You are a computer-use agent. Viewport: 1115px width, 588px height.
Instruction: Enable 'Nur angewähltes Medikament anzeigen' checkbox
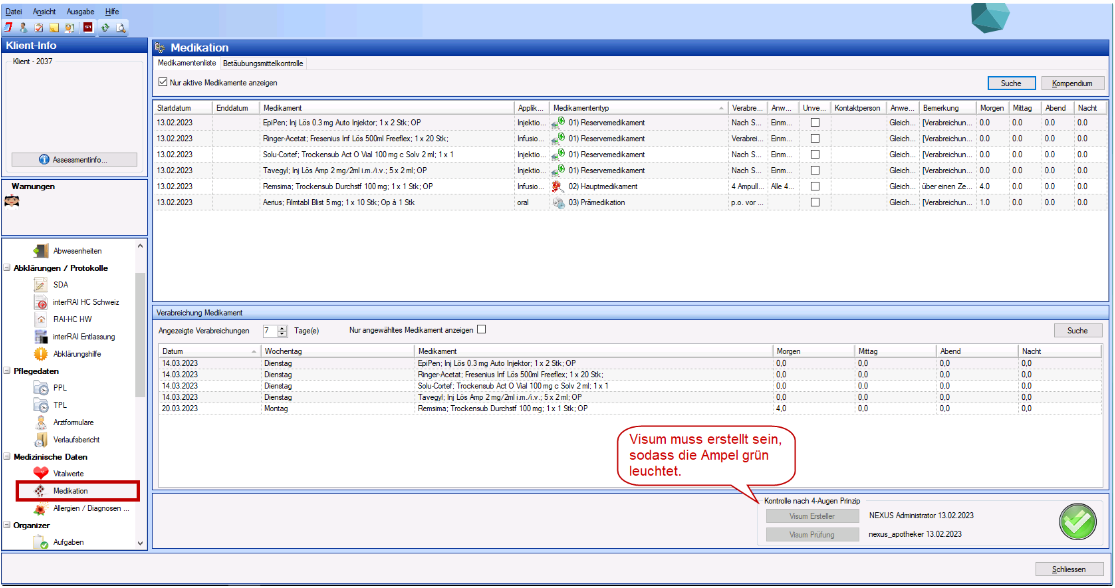point(482,329)
